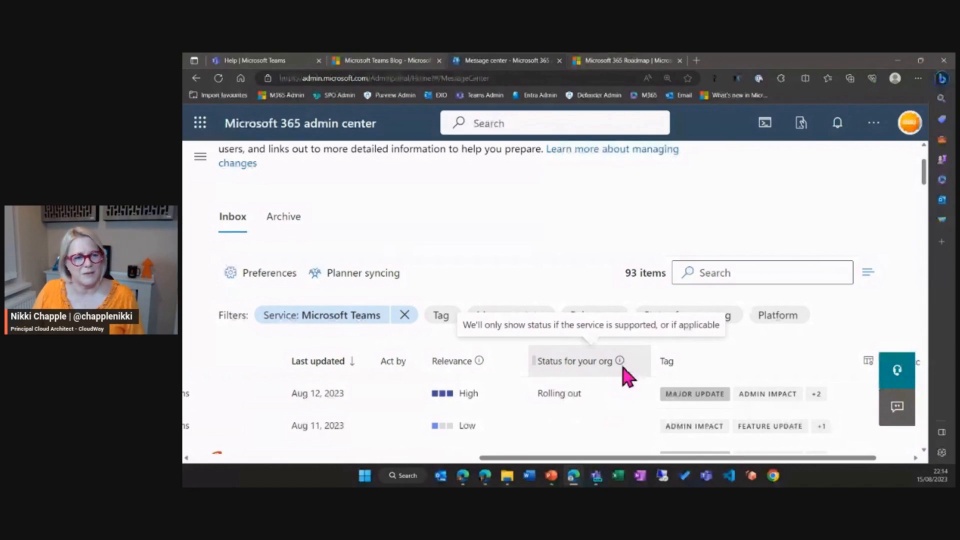Viewport: 960px width, 540px height.
Task: Open the Tag filter pill
Action: (441, 315)
